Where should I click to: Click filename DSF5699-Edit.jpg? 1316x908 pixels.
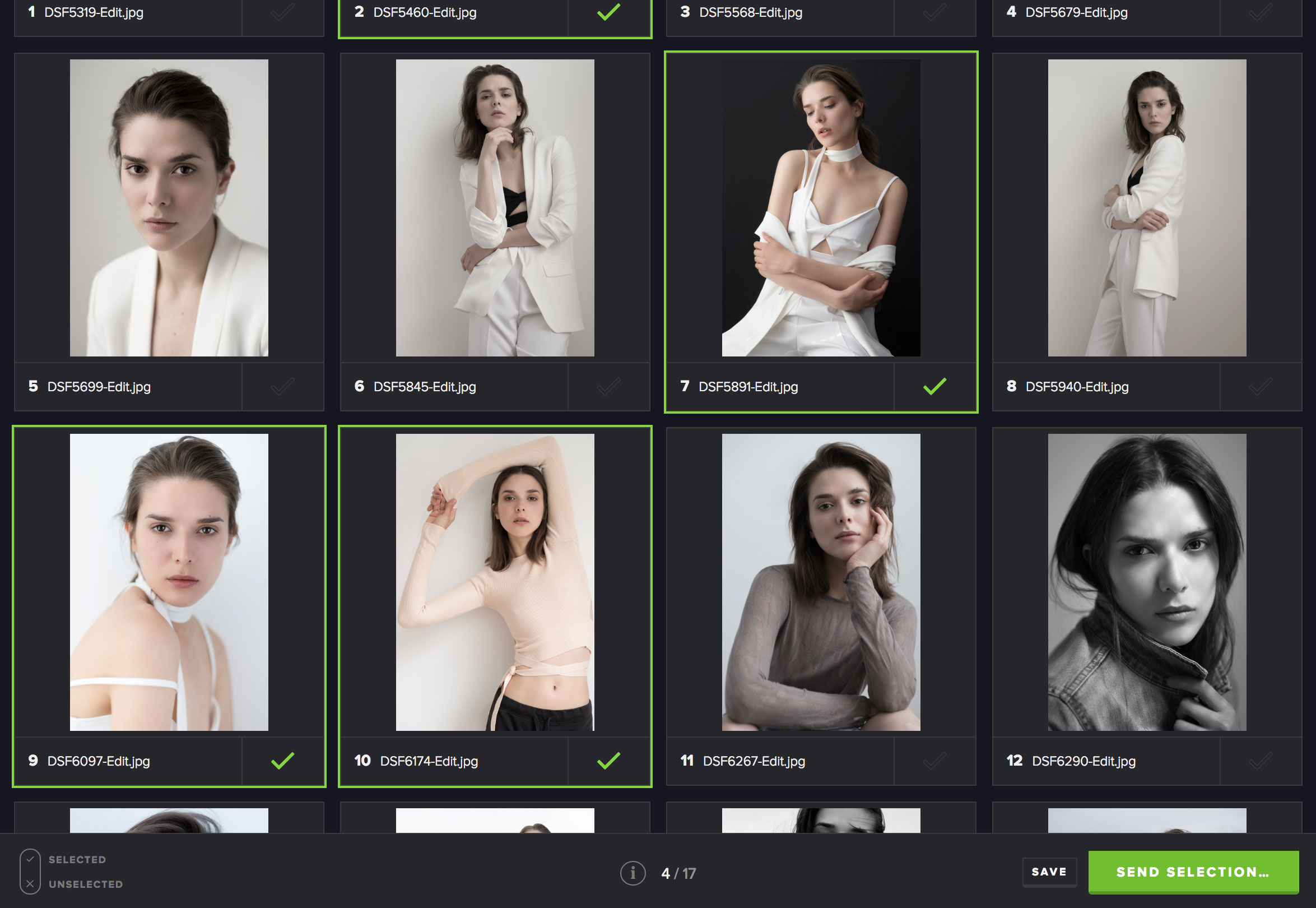(x=99, y=387)
